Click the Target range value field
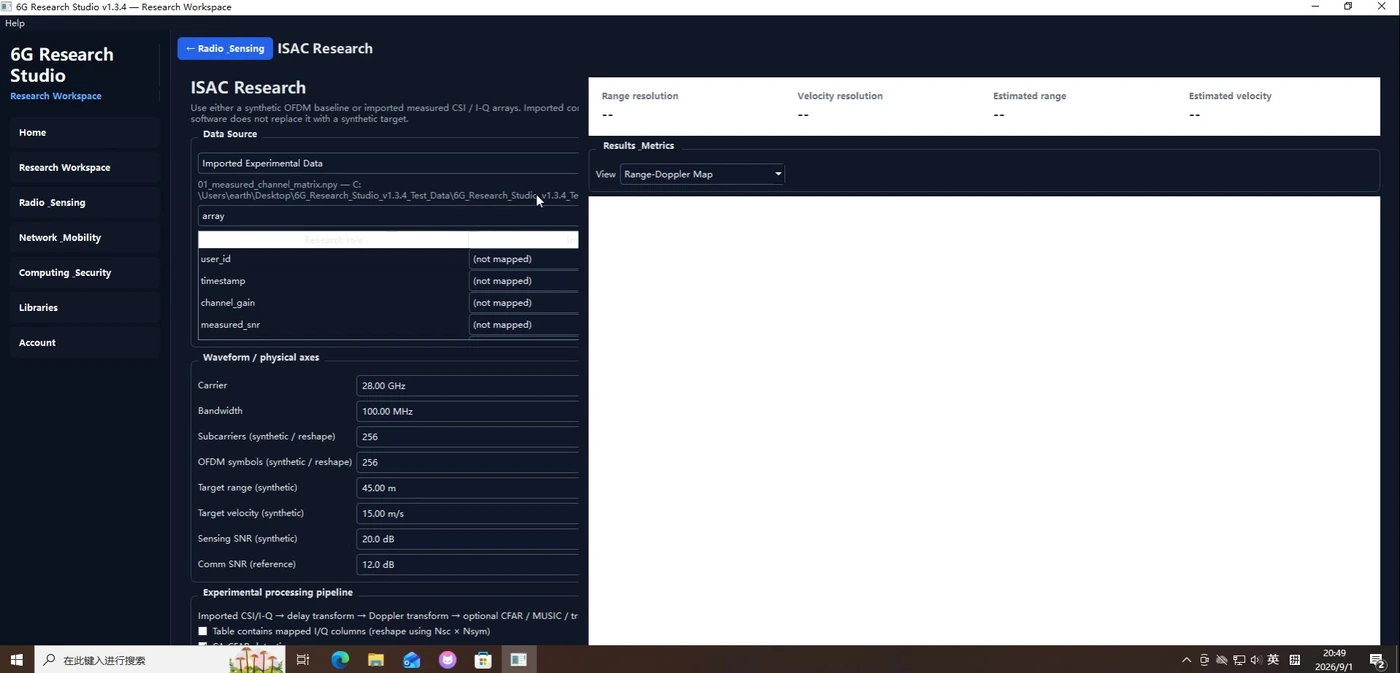 468,488
